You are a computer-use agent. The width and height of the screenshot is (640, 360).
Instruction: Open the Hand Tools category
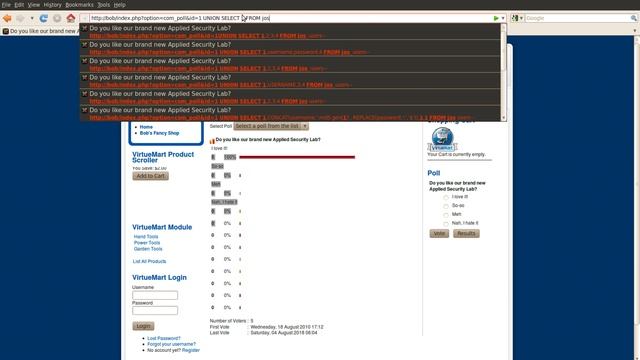pos(146,237)
